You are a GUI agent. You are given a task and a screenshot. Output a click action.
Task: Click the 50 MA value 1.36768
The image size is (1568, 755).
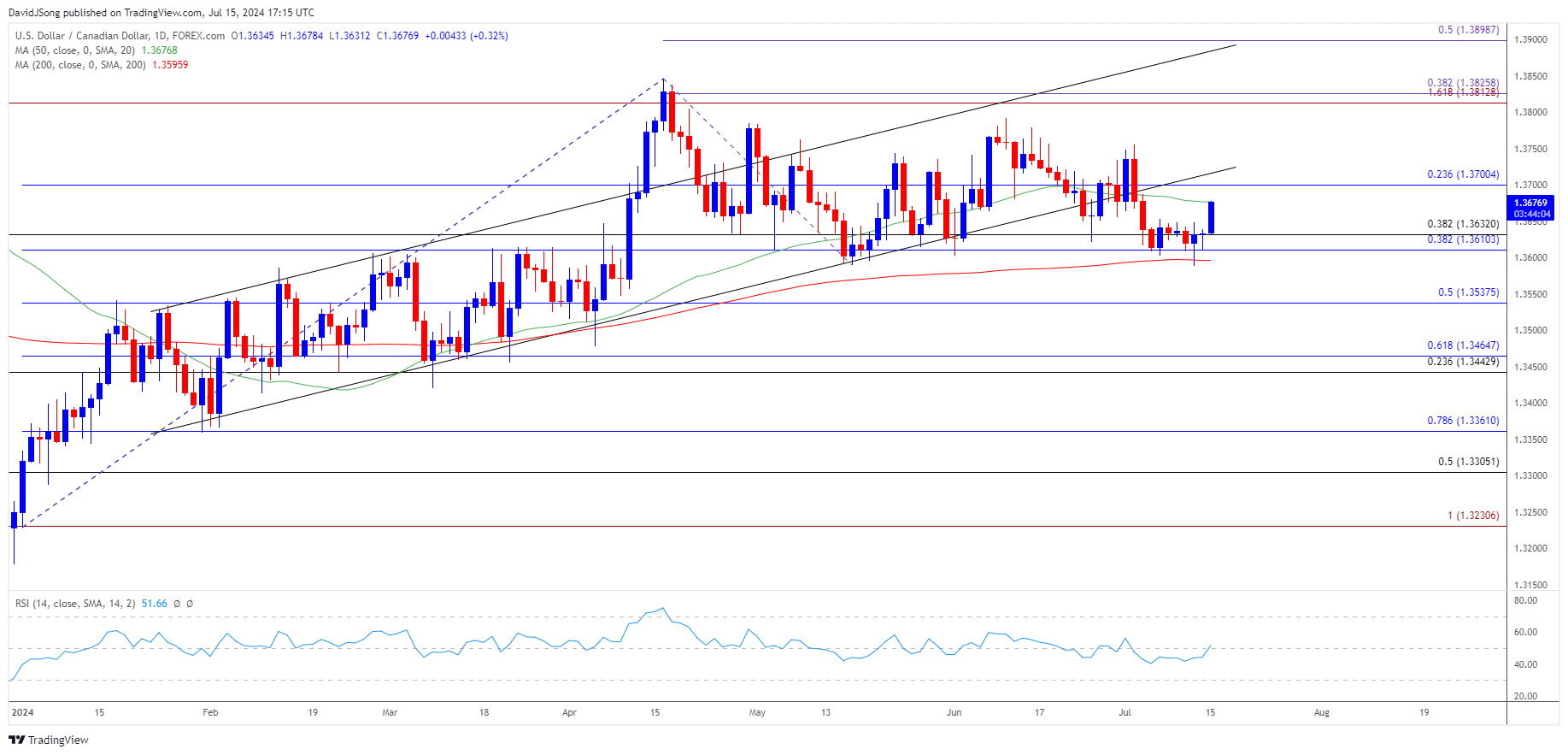160,50
